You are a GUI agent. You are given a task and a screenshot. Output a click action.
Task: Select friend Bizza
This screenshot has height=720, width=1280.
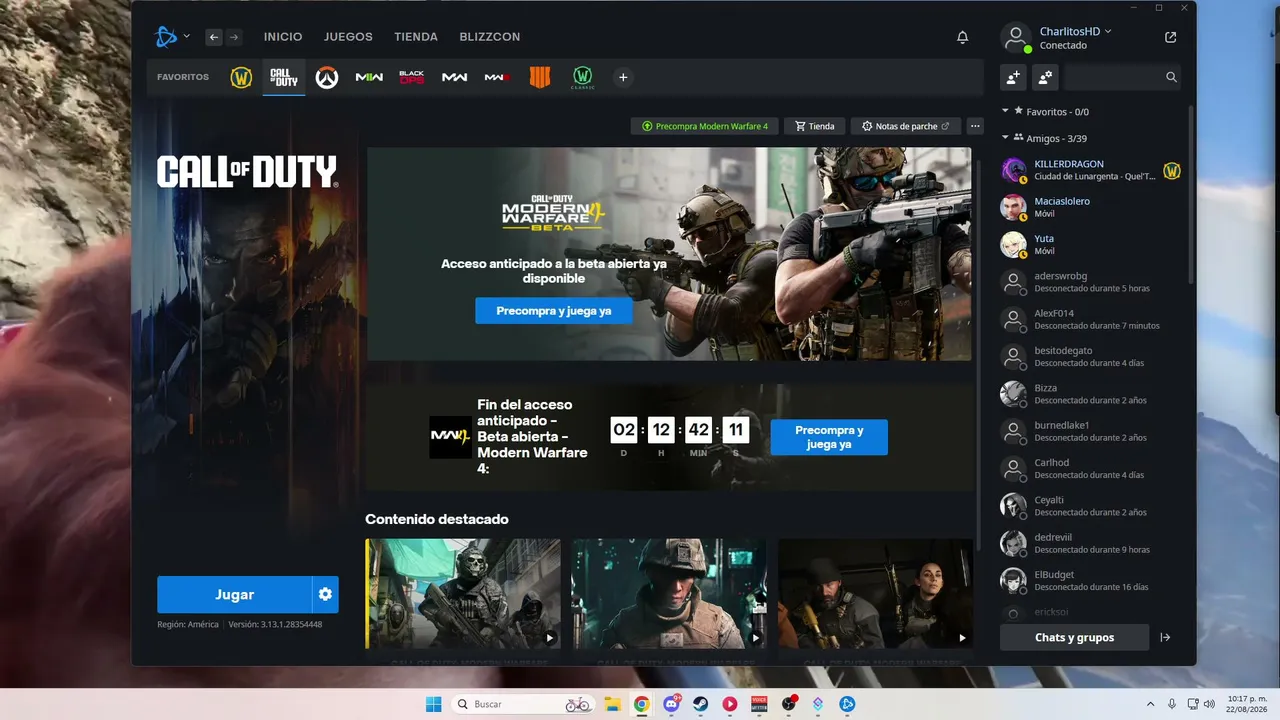click(x=1091, y=394)
